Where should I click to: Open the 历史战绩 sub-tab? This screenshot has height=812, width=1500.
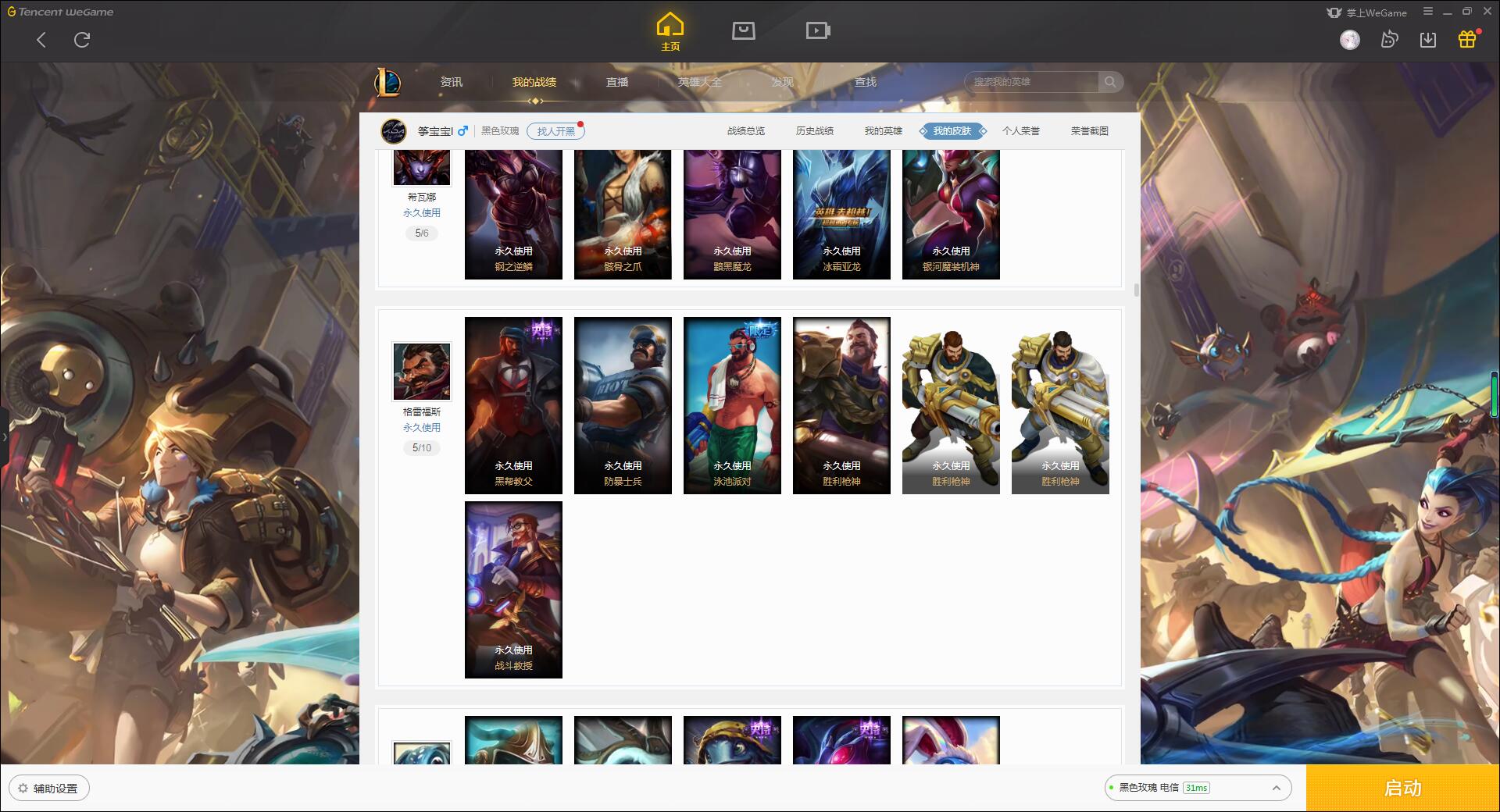coord(815,131)
